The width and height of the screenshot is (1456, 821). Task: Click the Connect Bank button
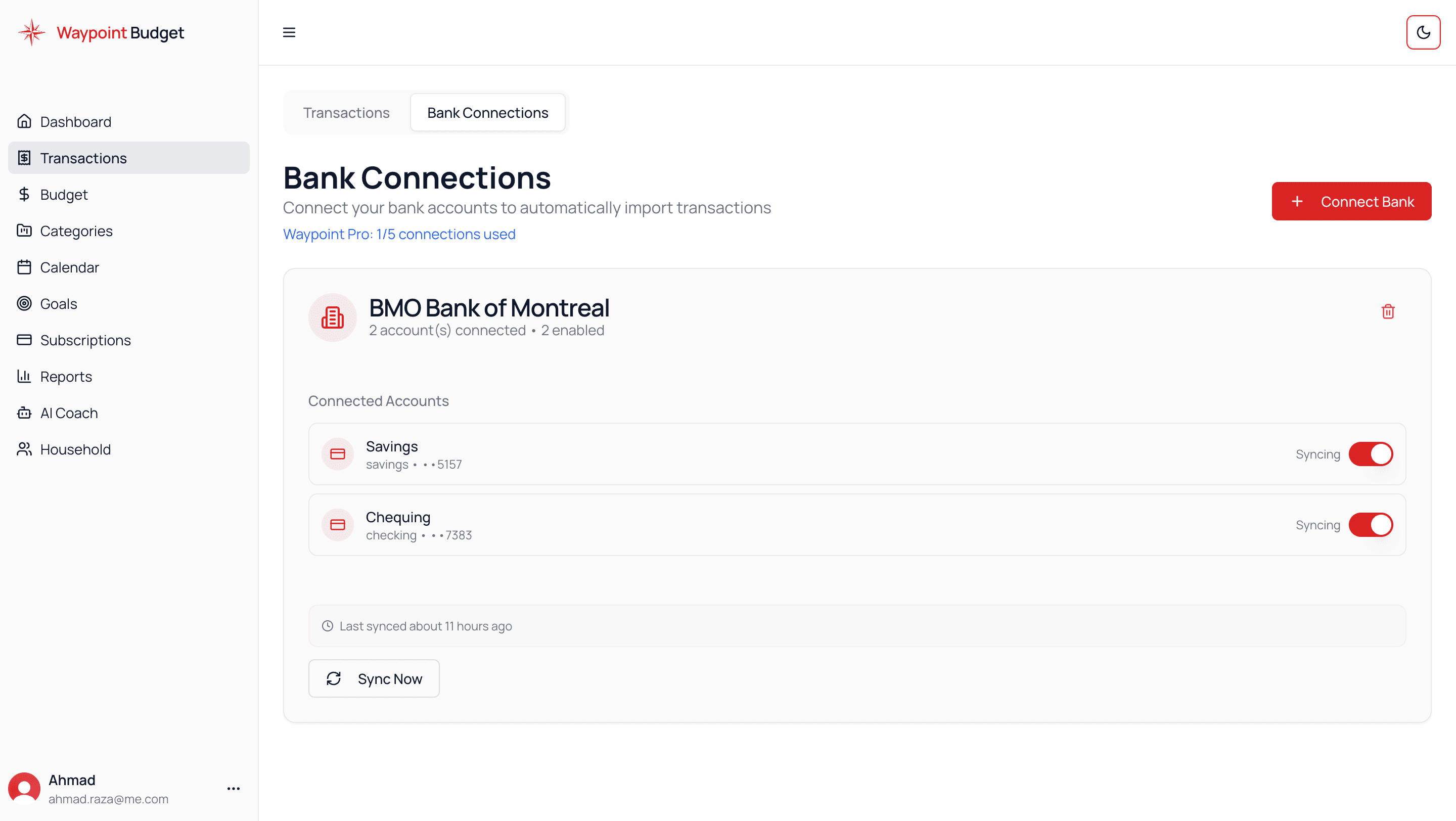1351,201
